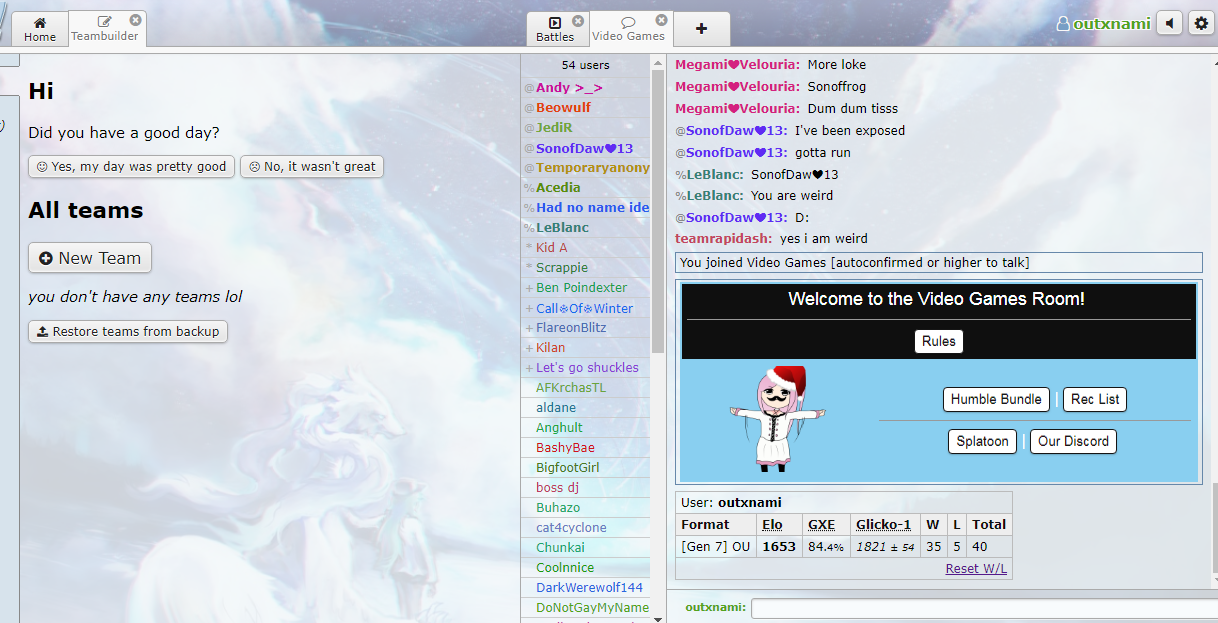1218x623 pixels.
Task: Open the Humble Bundle link
Action: point(996,399)
